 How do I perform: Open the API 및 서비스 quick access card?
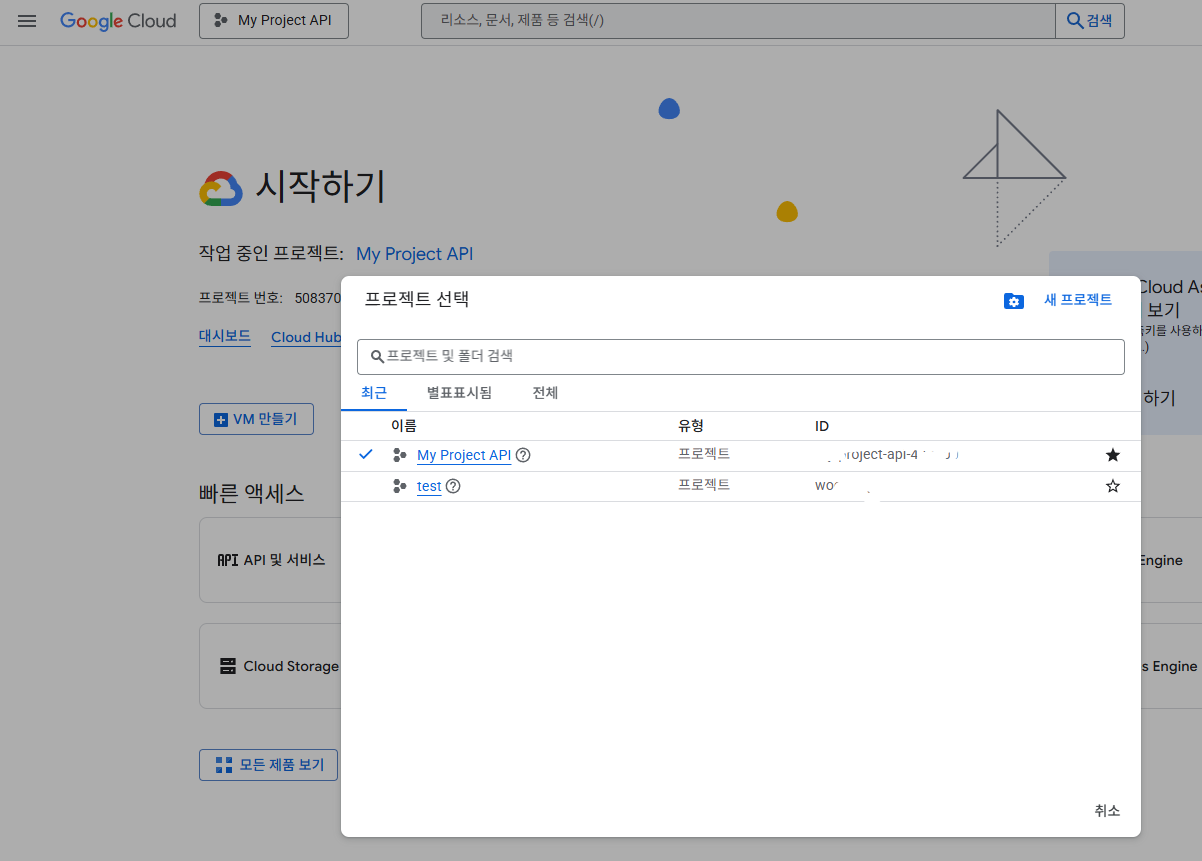pyautogui.click(x=270, y=560)
